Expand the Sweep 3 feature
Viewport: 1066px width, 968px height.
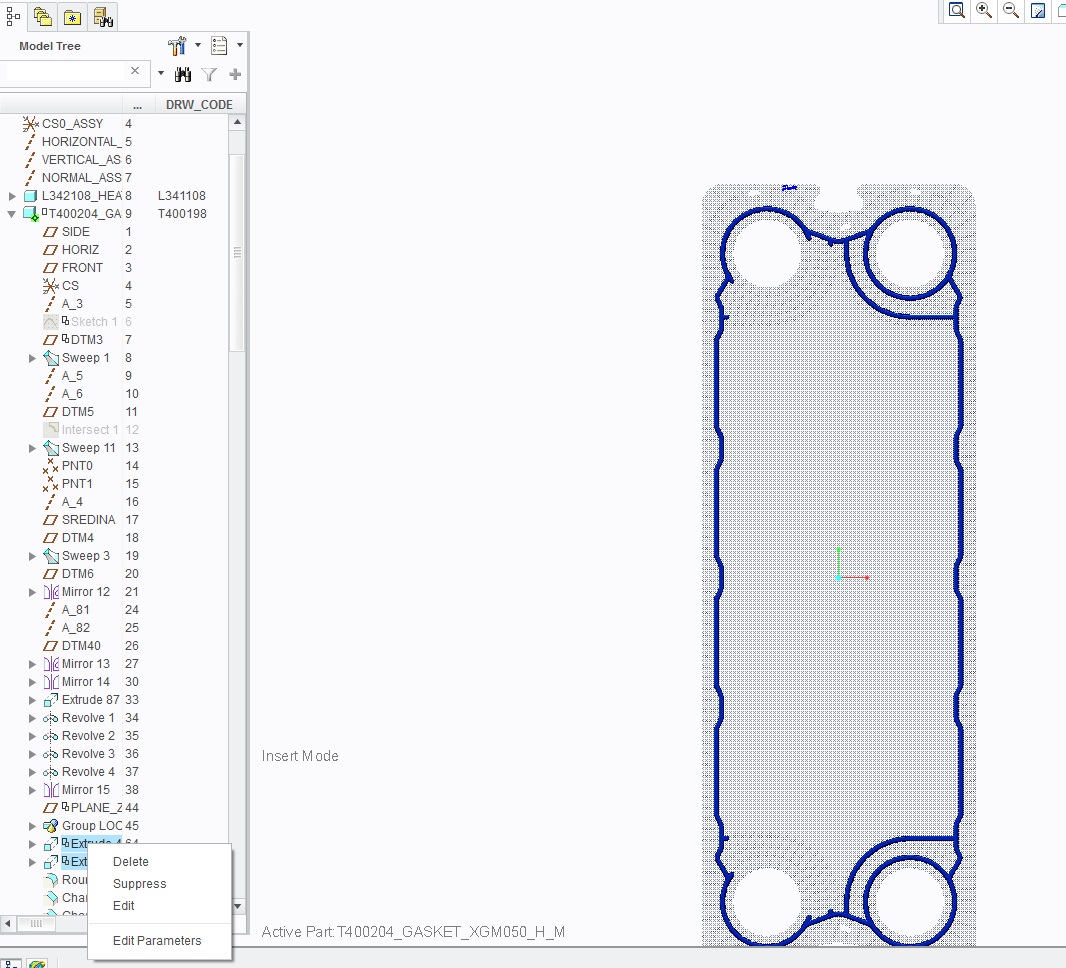[x=32, y=556]
